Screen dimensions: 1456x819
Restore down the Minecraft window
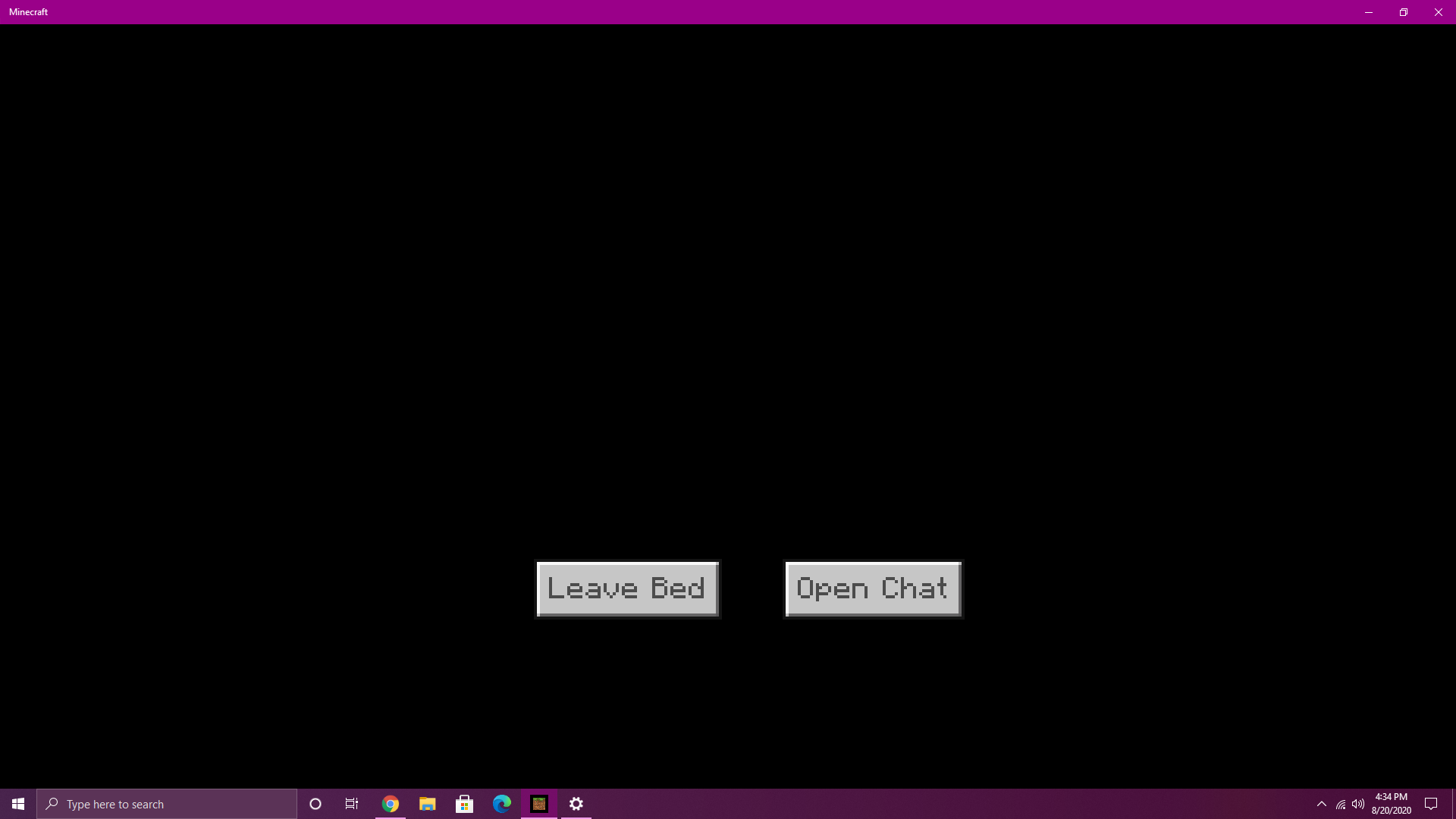(1404, 12)
